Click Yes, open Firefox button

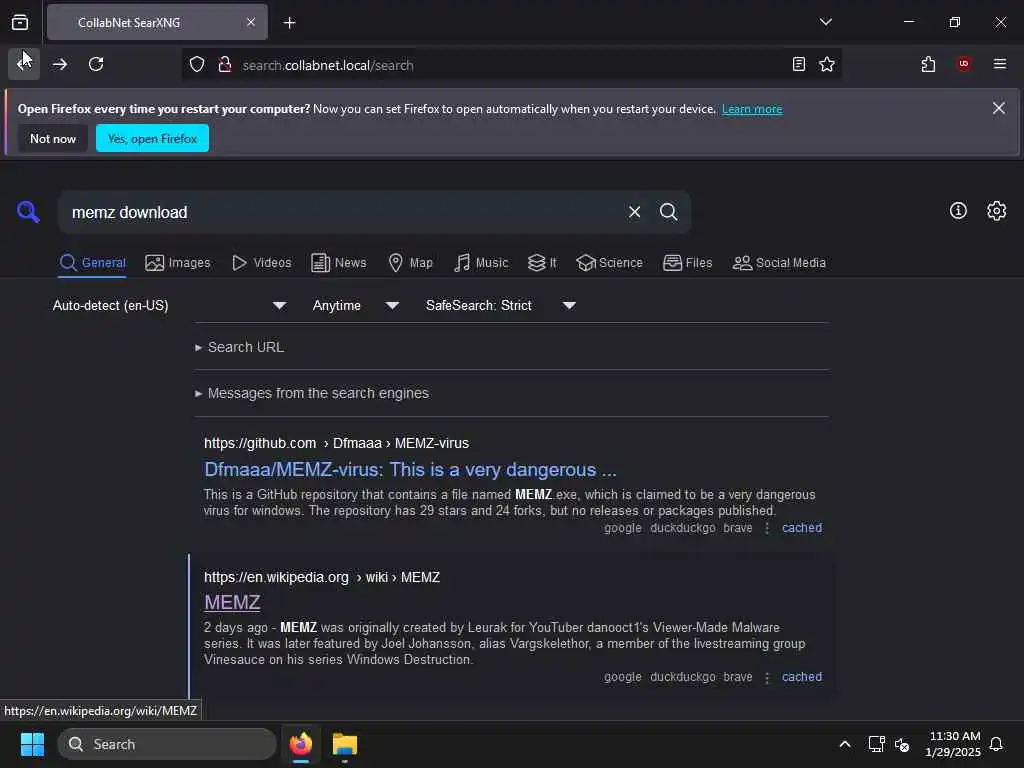152,138
